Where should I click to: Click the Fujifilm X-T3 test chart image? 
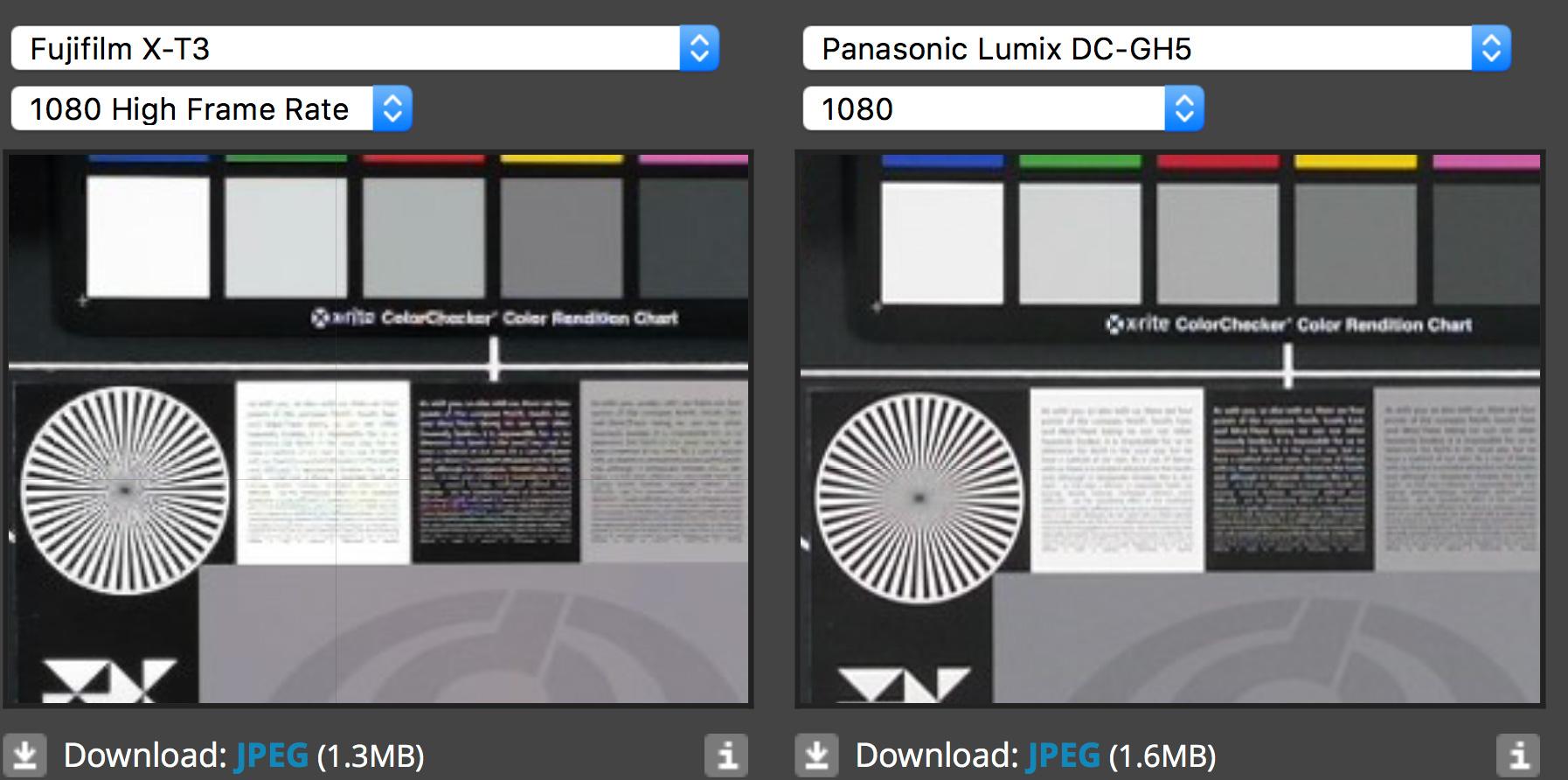(378, 428)
